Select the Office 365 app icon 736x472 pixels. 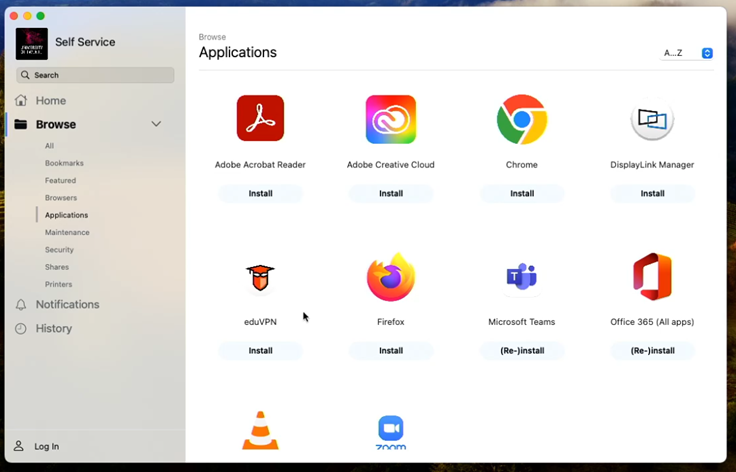tap(652, 276)
